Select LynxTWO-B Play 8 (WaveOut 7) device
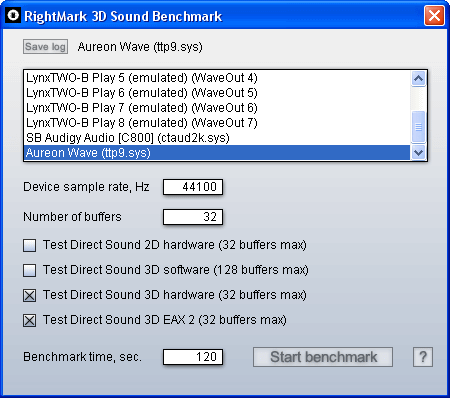The image size is (450, 398). click(217, 123)
